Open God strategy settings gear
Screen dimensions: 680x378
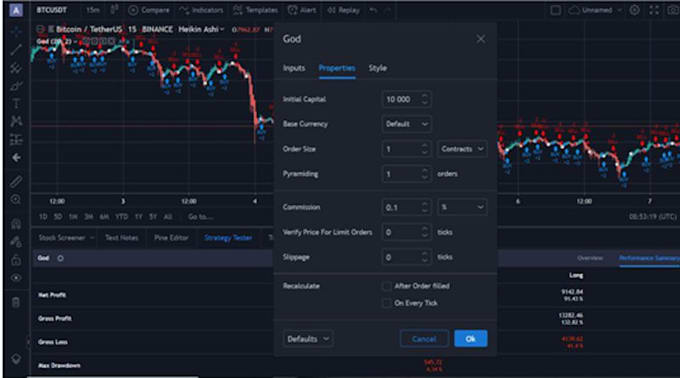60,258
